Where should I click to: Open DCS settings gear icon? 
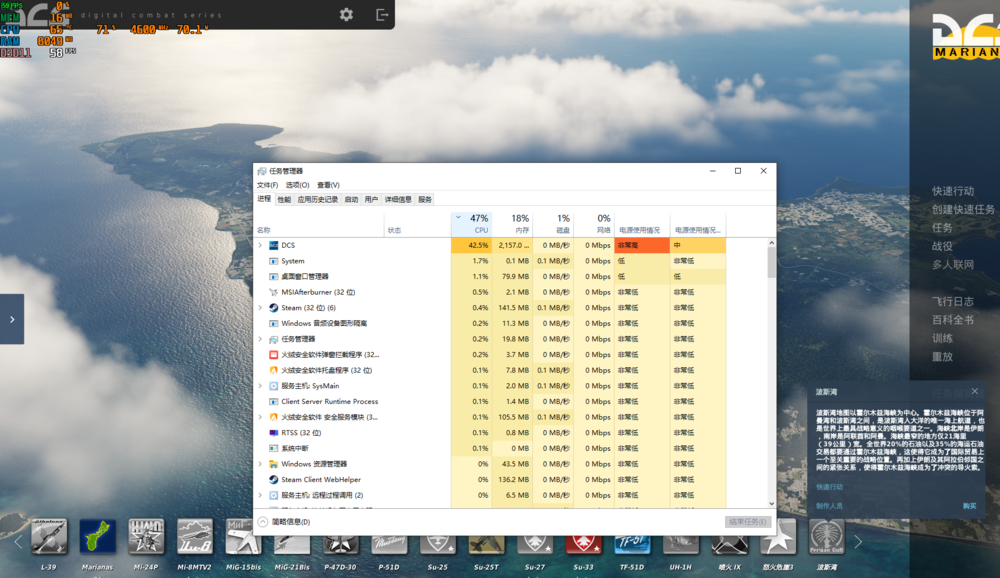346,14
